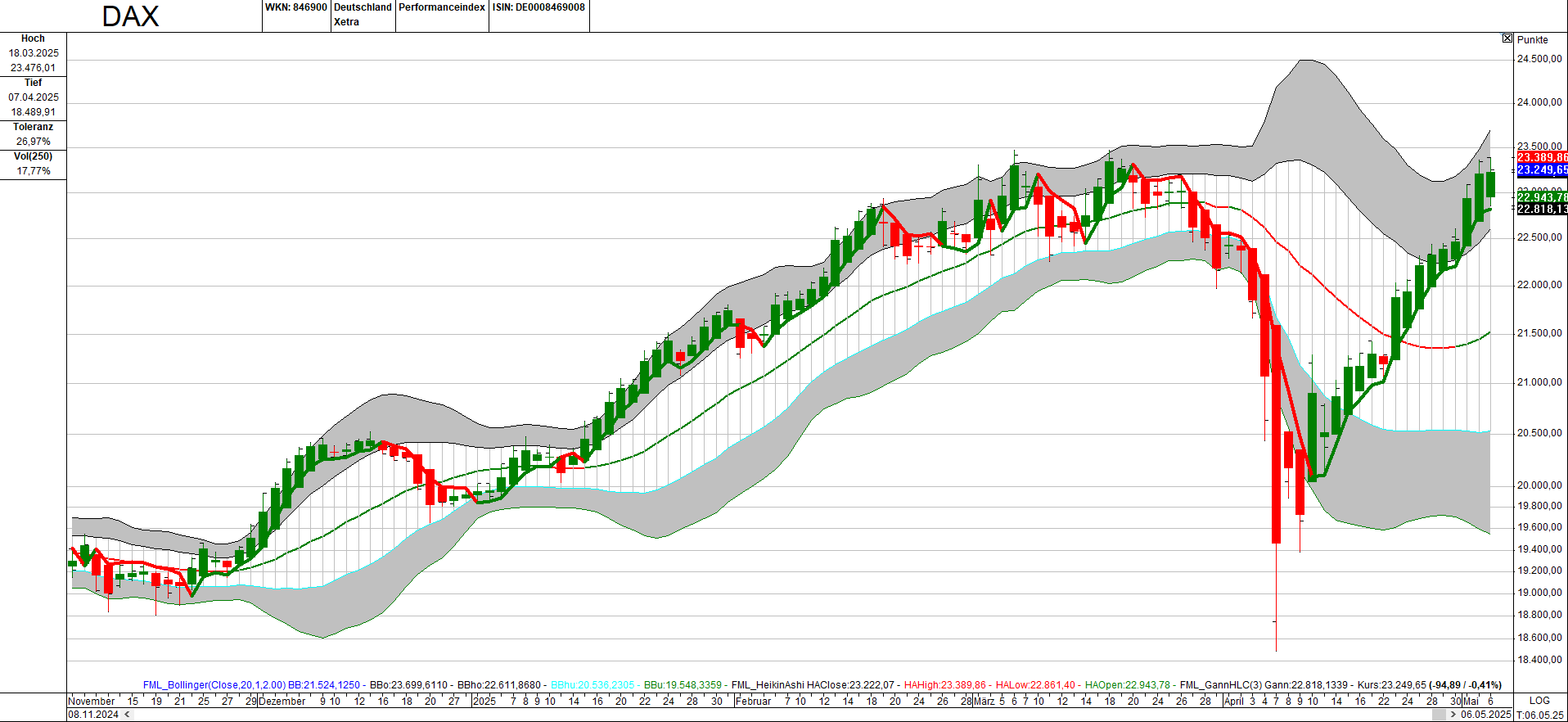Click the Februar marker on the time axis
This screenshot has width=1568, height=722.
pos(754,702)
